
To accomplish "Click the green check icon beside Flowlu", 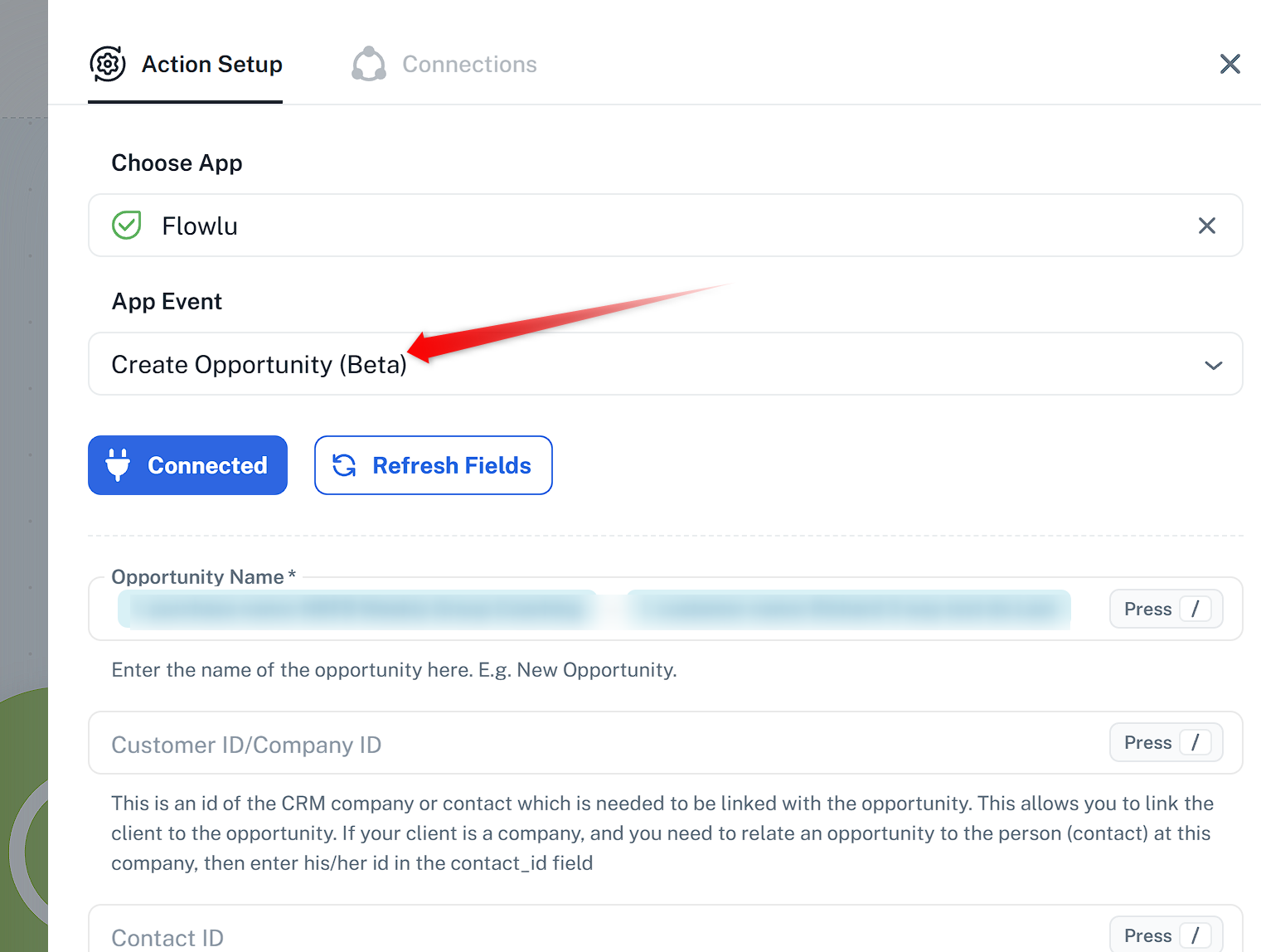I will click(127, 225).
